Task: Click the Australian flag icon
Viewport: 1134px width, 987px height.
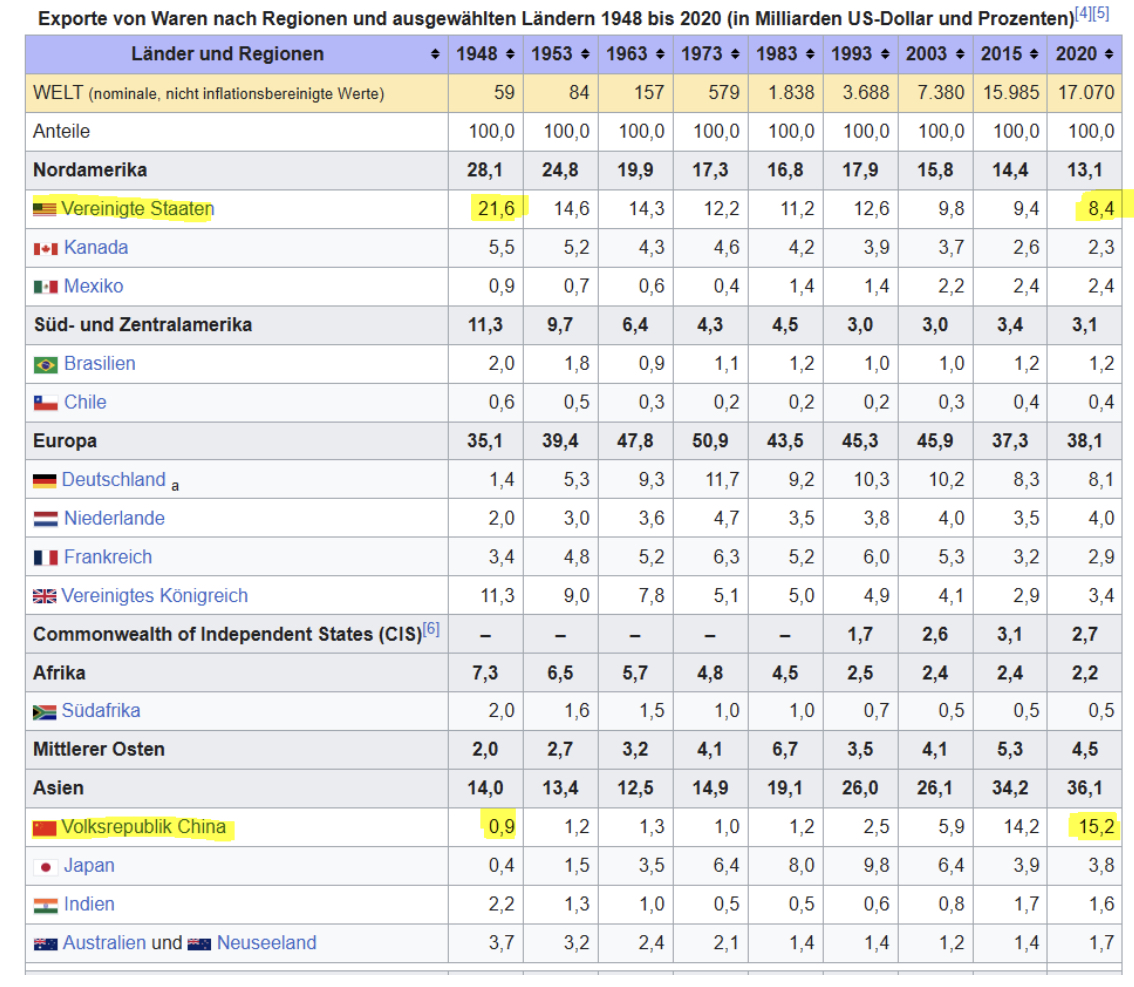Action: click(x=46, y=944)
